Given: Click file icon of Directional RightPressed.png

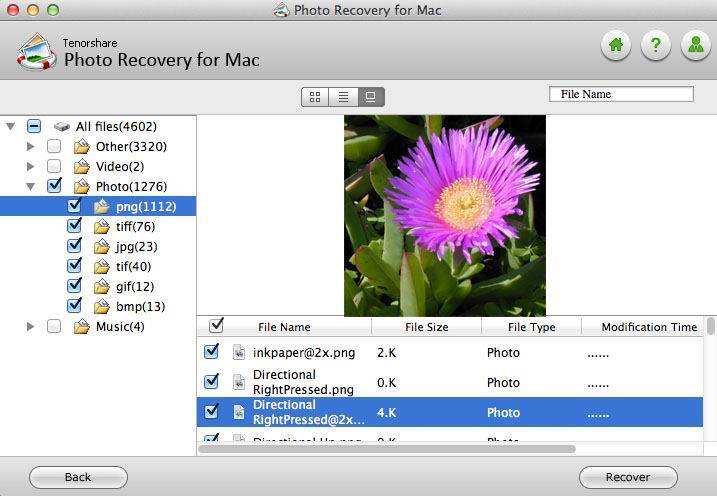Looking at the screenshot, I should pos(239,382).
